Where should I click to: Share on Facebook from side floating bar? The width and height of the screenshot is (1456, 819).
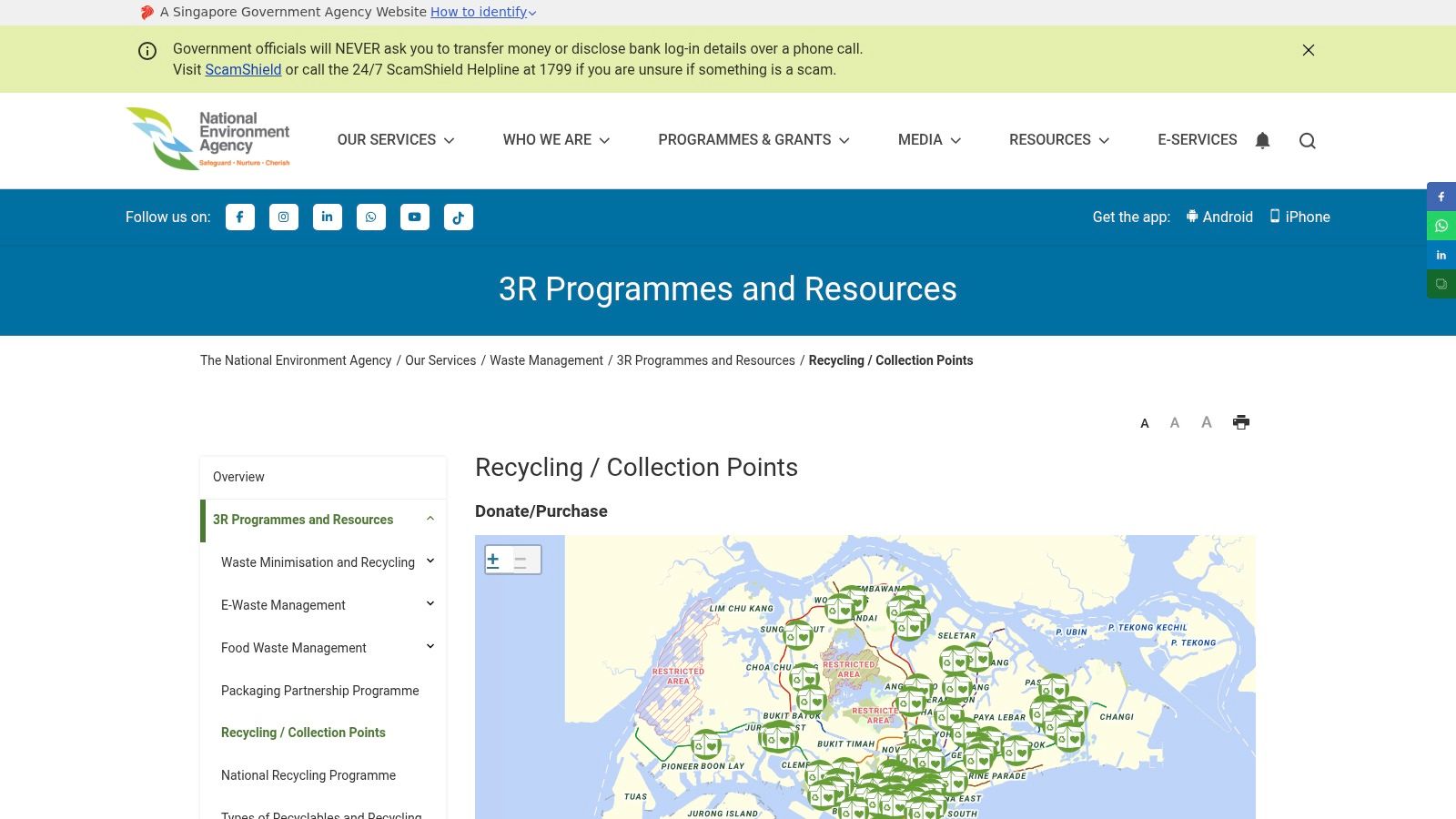coord(1441,197)
